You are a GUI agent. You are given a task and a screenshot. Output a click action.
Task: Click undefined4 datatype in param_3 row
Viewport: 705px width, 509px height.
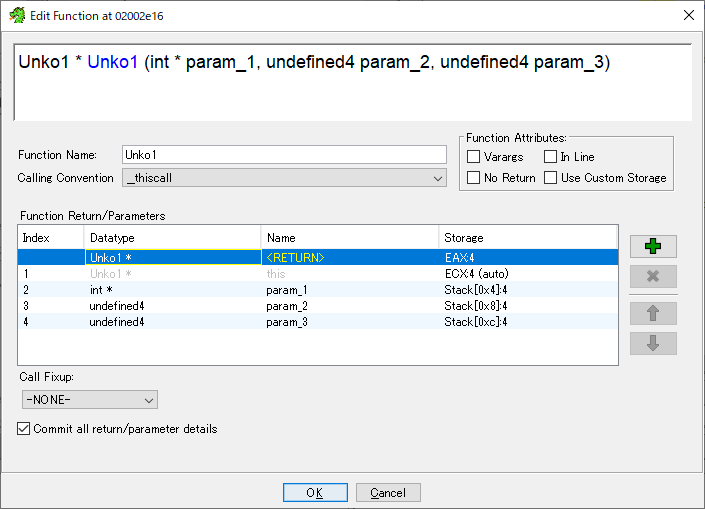click(173, 322)
